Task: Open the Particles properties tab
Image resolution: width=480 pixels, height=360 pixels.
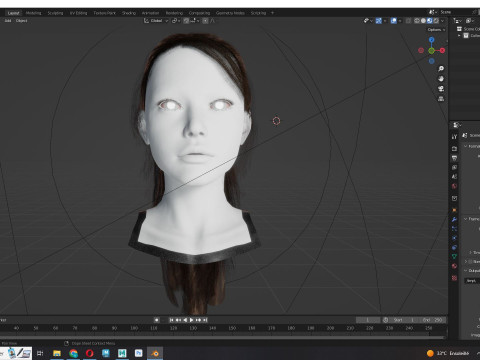Action: click(x=454, y=229)
